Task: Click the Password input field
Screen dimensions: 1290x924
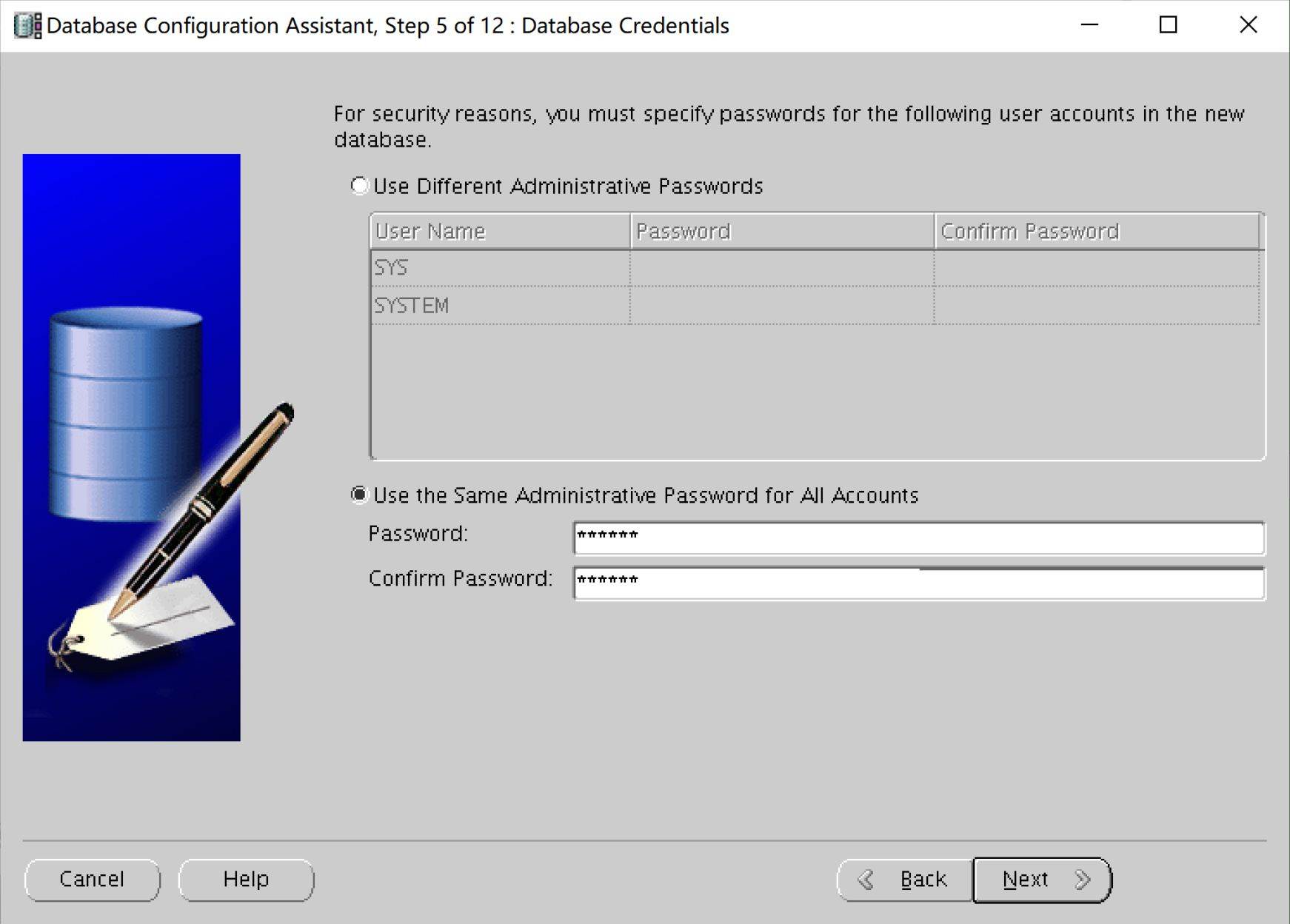Action: click(x=919, y=538)
